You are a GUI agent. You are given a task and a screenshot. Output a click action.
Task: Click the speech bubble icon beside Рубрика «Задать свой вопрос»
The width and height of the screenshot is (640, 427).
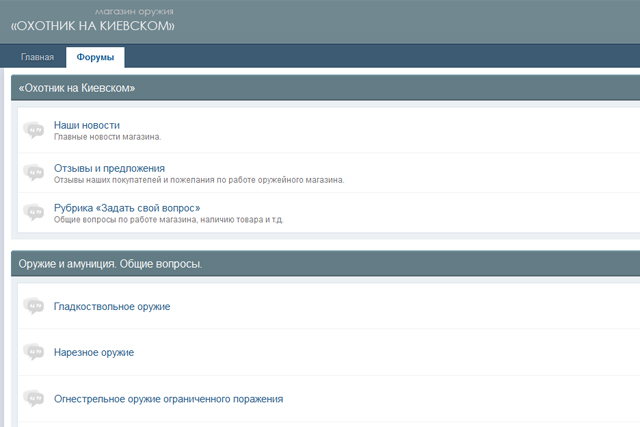click(33, 212)
